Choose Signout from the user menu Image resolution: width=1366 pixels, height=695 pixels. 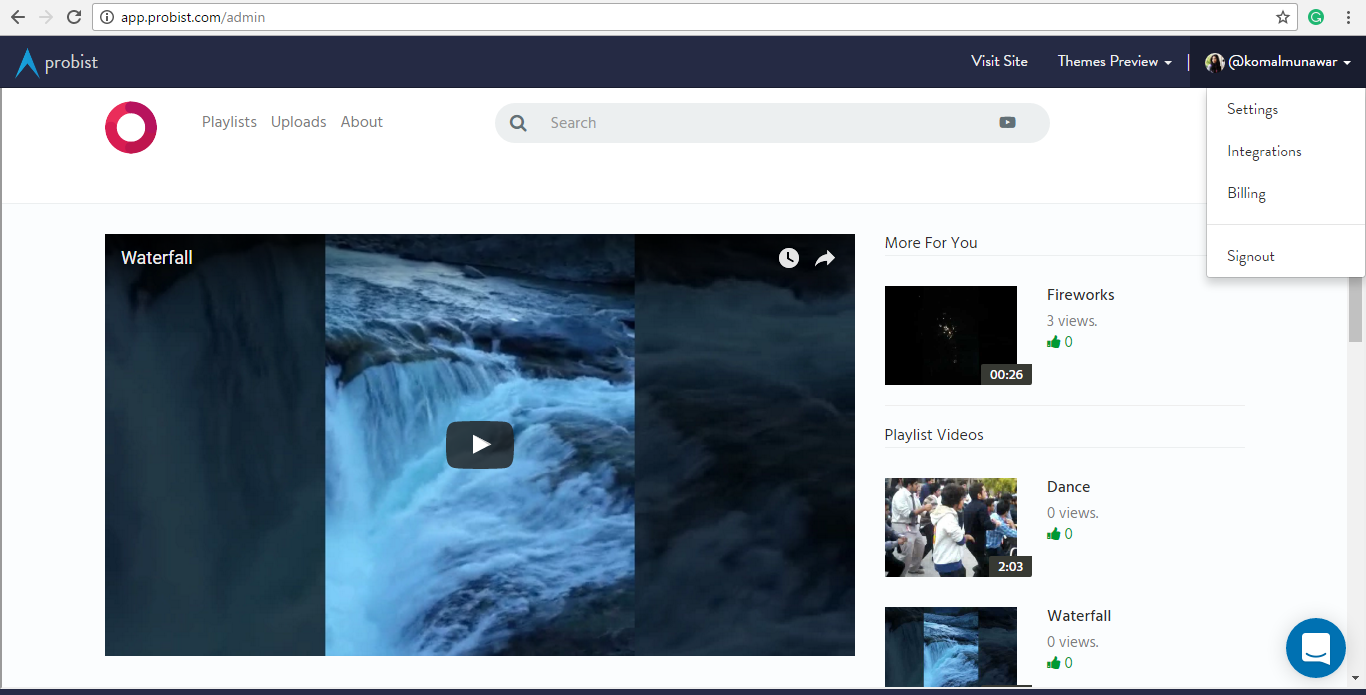click(x=1250, y=256)
